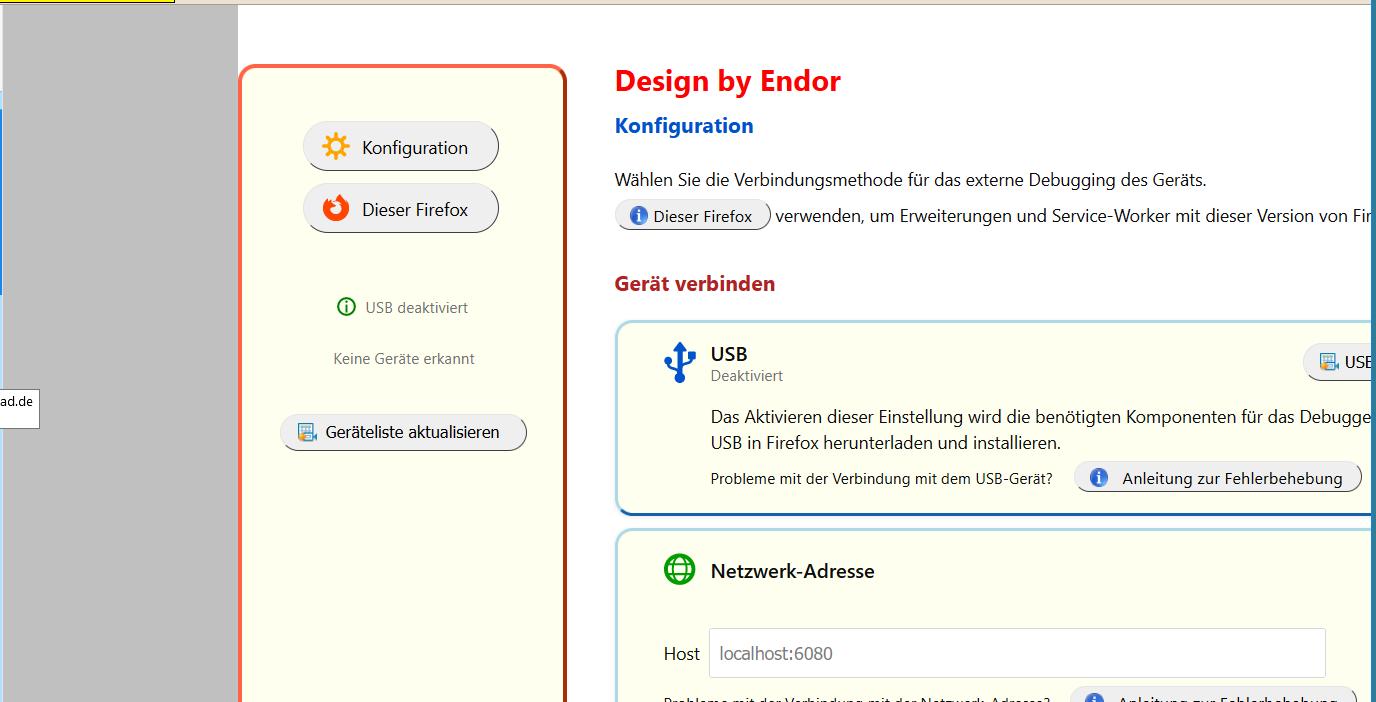Click the info icon in inline Dieser Firefox button
1376x702 pixels.
638,216
